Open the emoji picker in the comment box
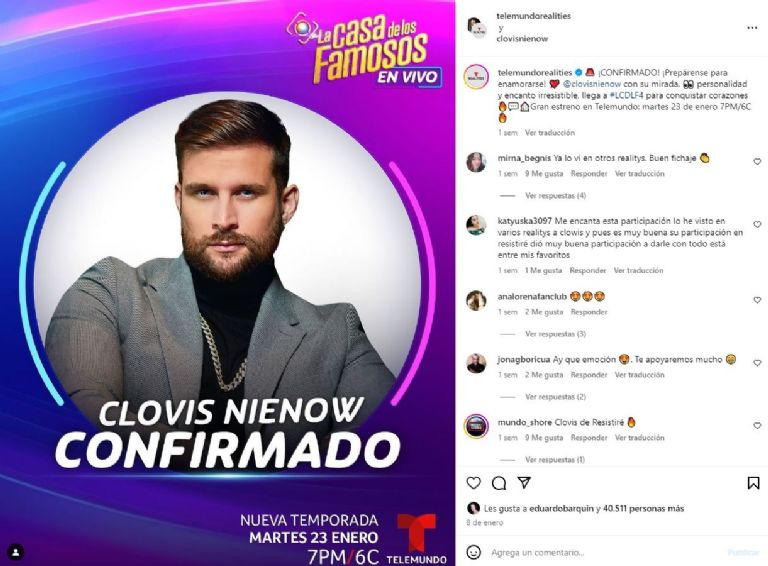 pyautogui.click(x=473, y=552)
